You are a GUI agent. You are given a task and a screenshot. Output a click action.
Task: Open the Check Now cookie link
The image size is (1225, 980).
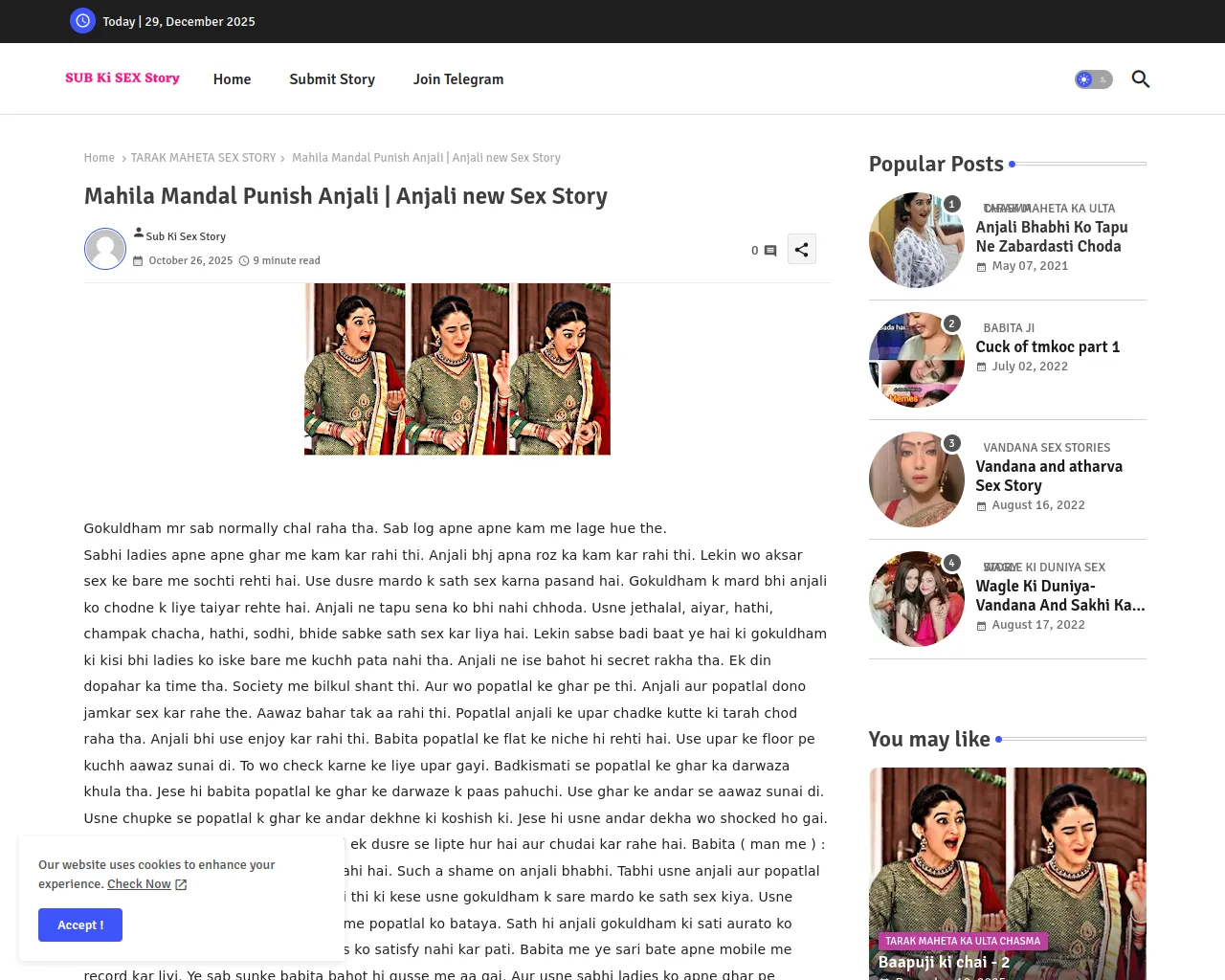coord(139,884)
